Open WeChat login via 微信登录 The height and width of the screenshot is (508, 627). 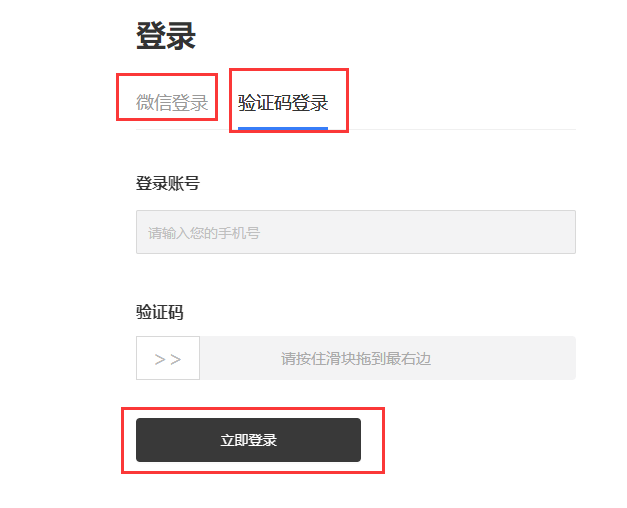coord(172,102)
